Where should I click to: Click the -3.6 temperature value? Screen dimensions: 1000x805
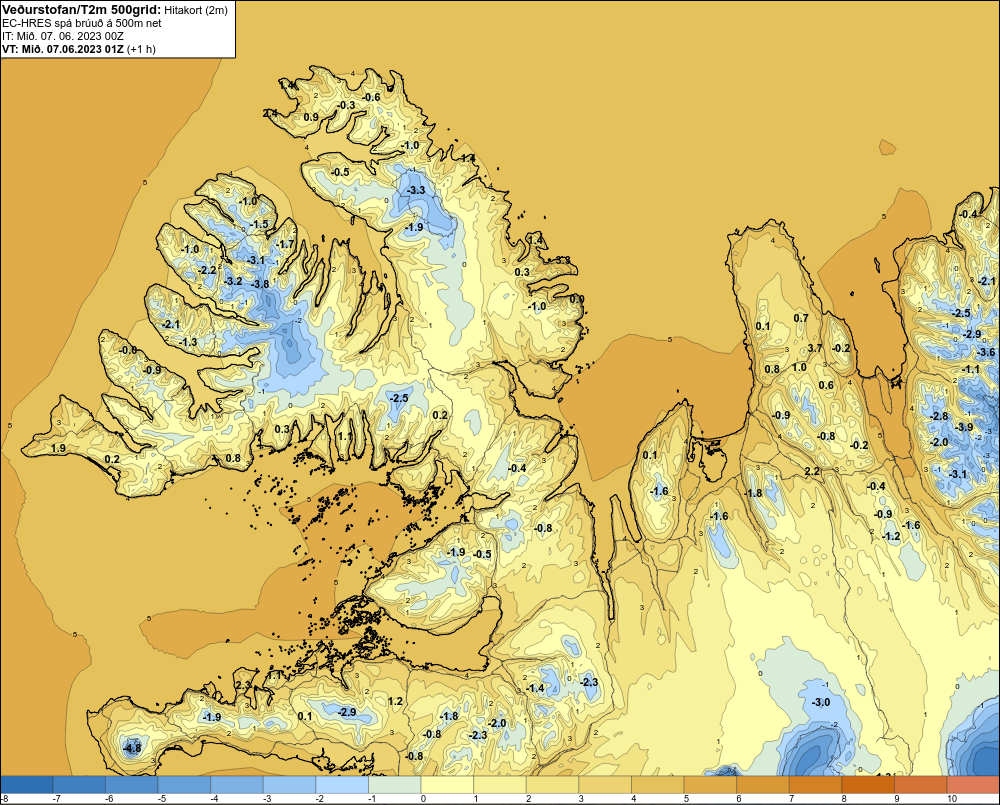pos(986,353)
